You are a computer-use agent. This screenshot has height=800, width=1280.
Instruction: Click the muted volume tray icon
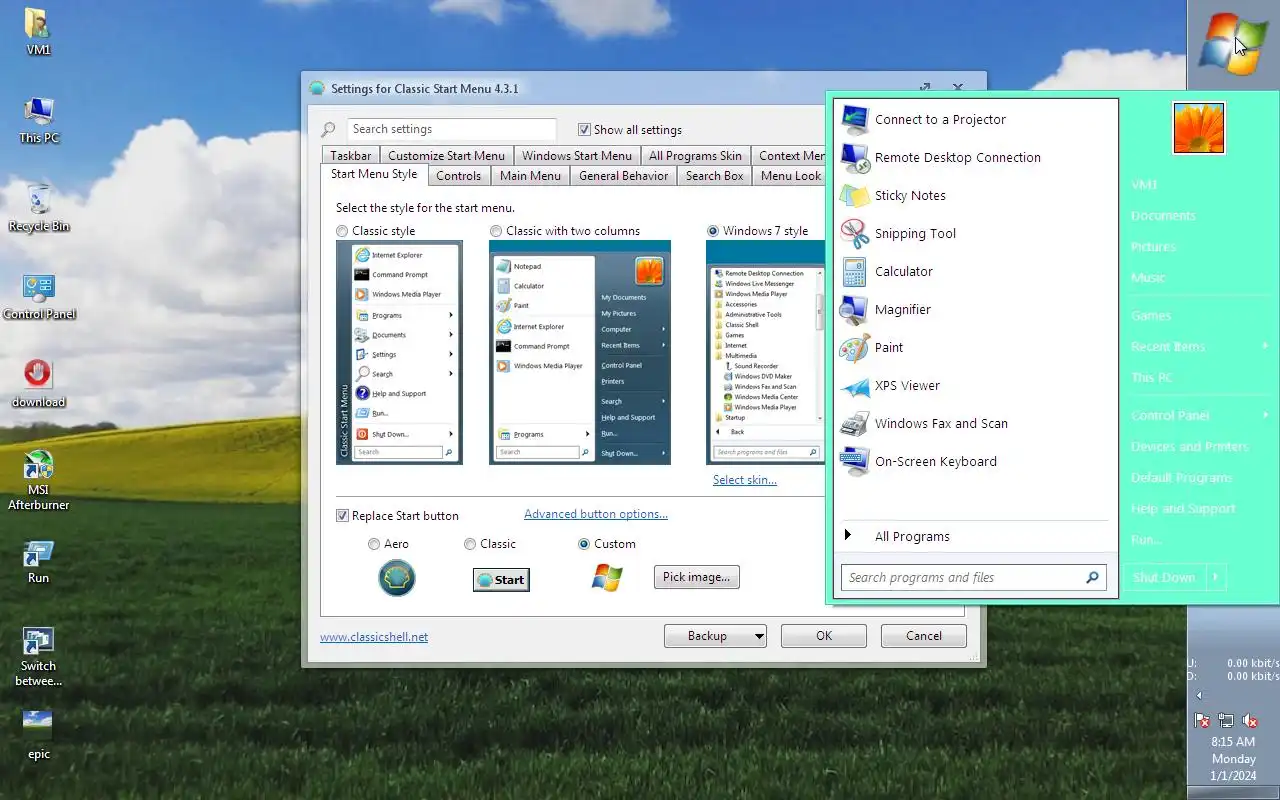[1249, 720]
